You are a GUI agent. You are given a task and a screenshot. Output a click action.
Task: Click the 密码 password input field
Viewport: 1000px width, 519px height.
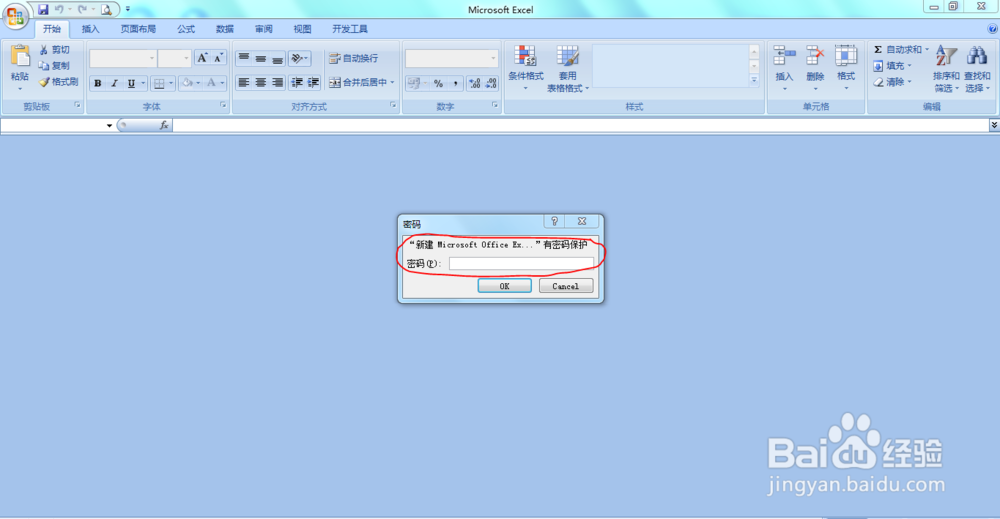click(521, 263)
